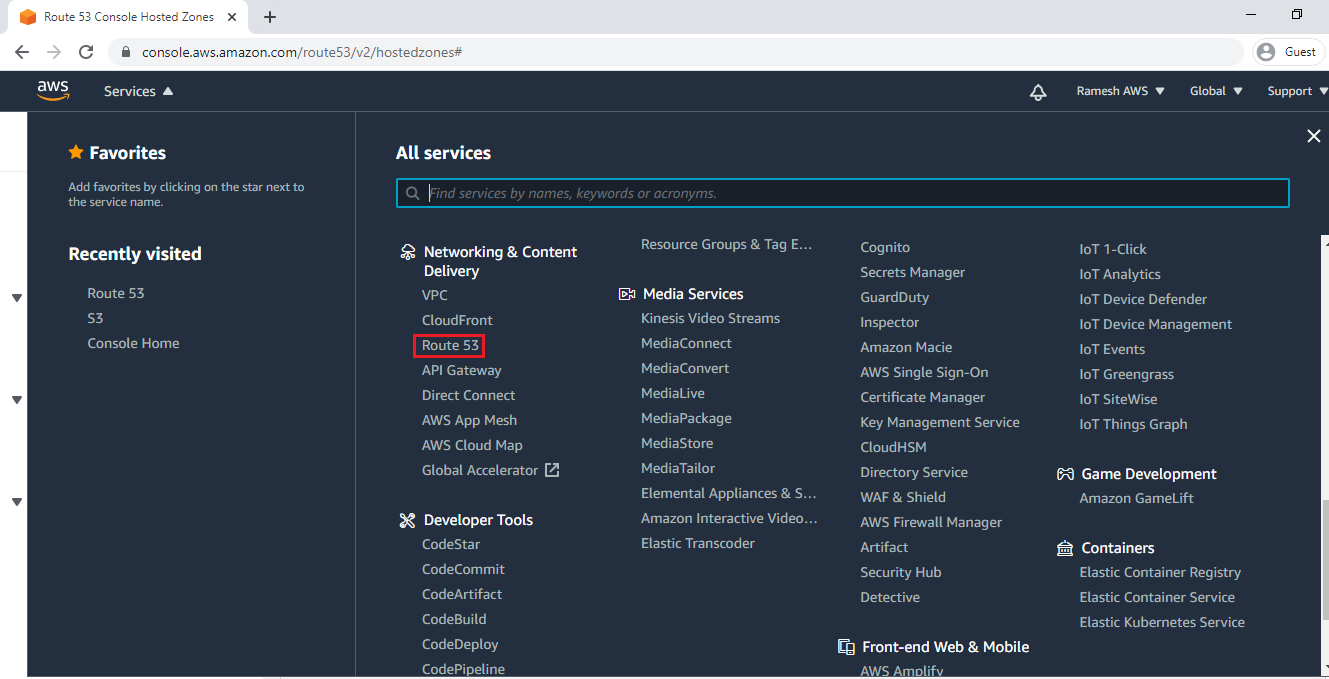This screenshot has width=1329, height=679.
Task: Collapse the Services menu
Action: pyautogui.click(x=138, y=91)
